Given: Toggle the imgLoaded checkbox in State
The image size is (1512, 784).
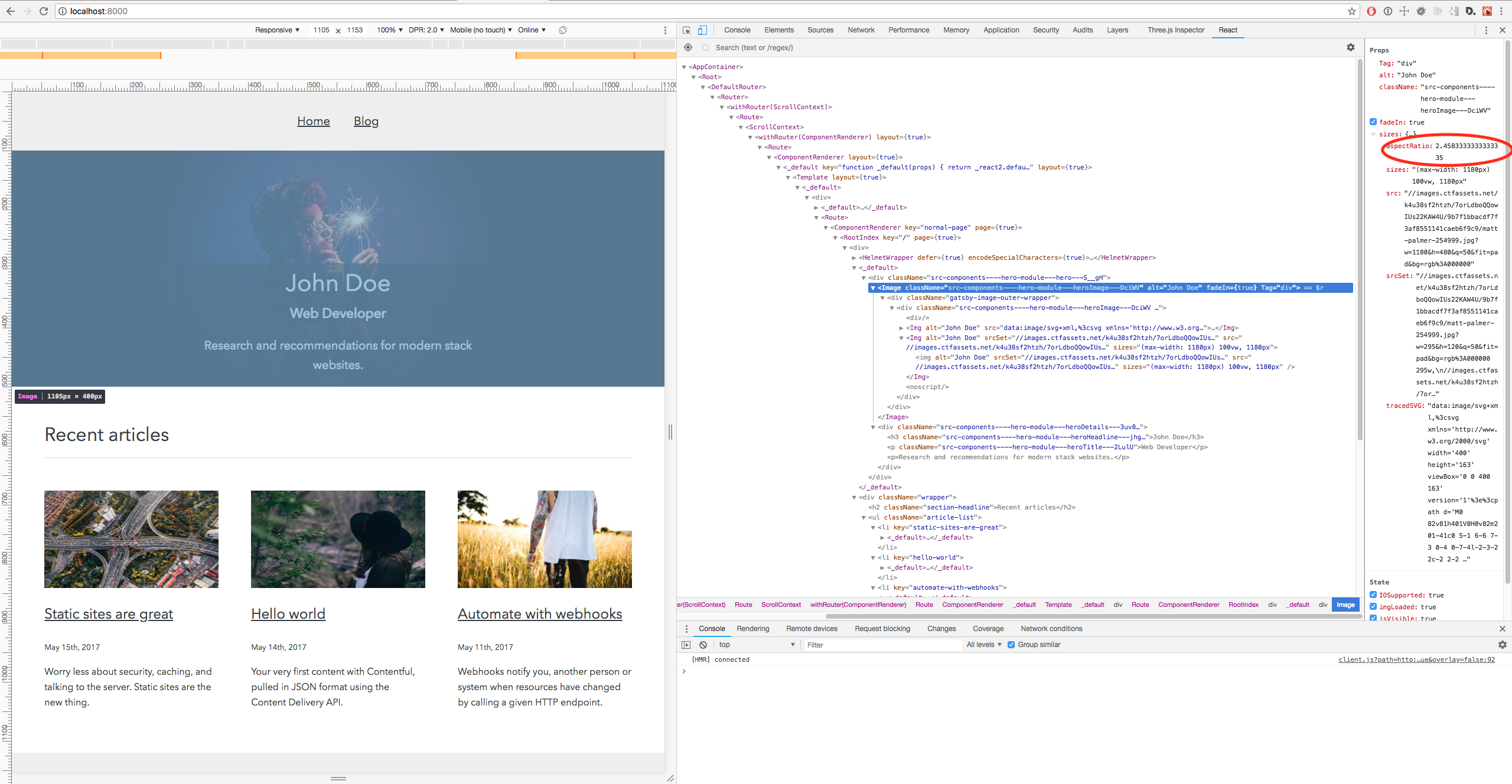Looking at the screenshot, I should [x=1373, y=607].
